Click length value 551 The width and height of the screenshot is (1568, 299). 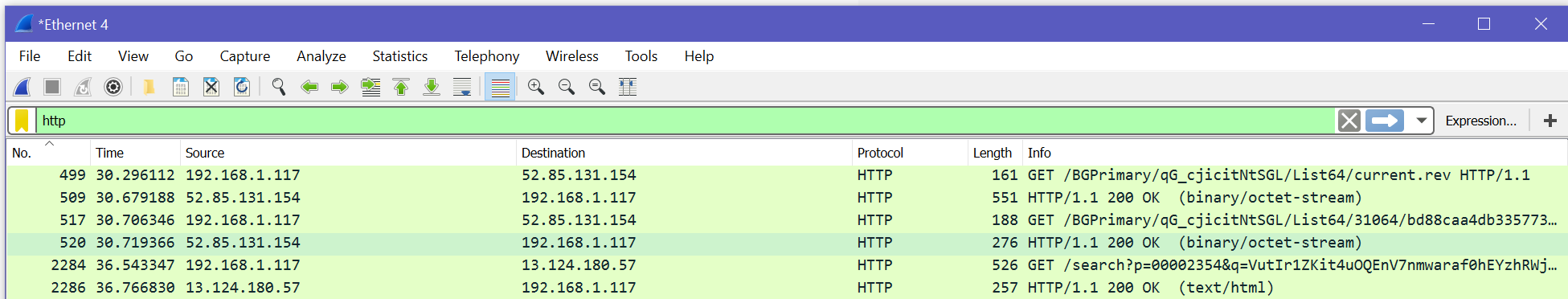tap(1005, 198)
